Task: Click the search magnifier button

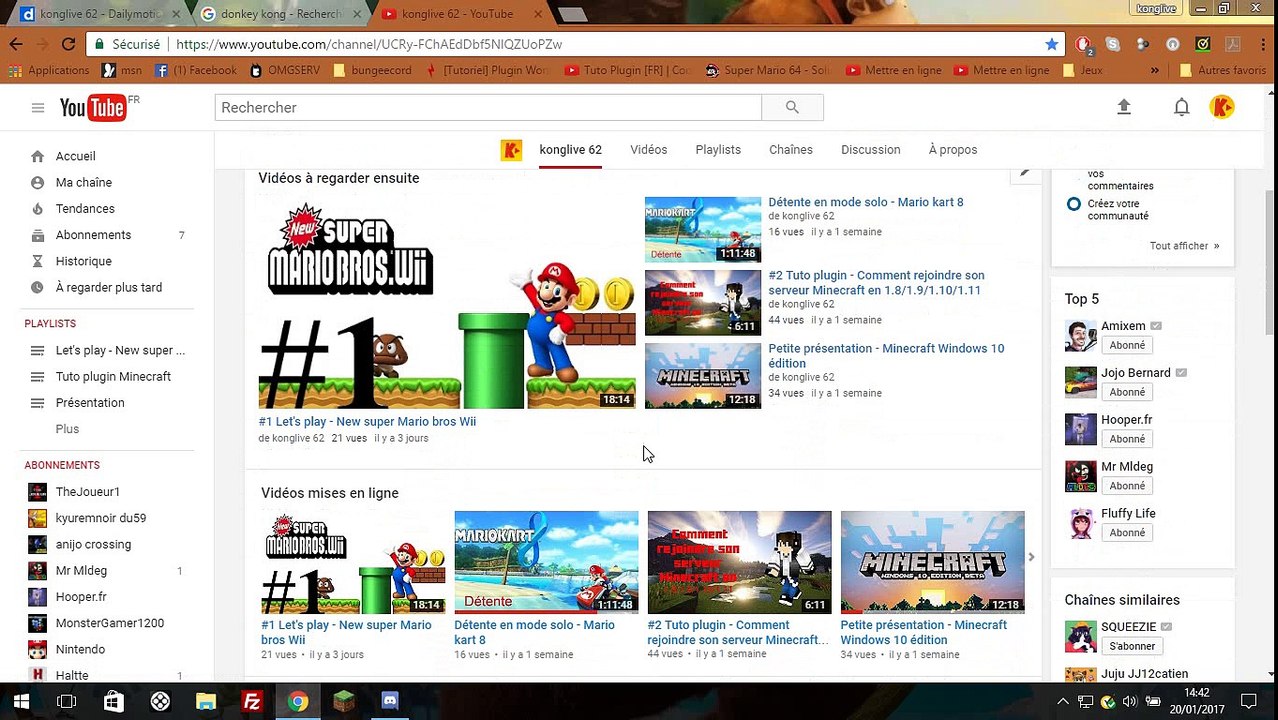Action: pyautogui.click(x=792, y=108)
